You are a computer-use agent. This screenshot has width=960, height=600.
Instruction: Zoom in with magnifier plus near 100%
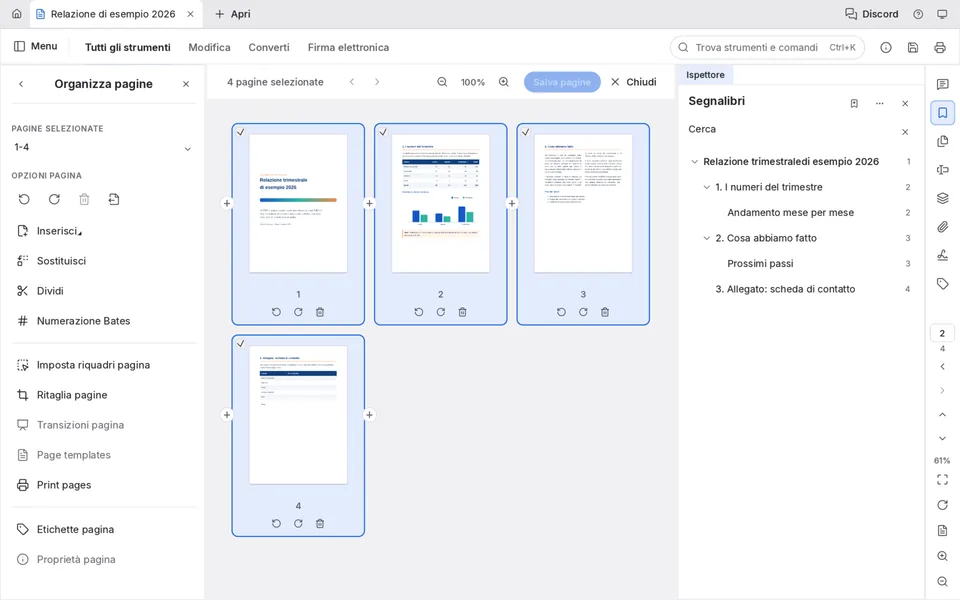504,82
